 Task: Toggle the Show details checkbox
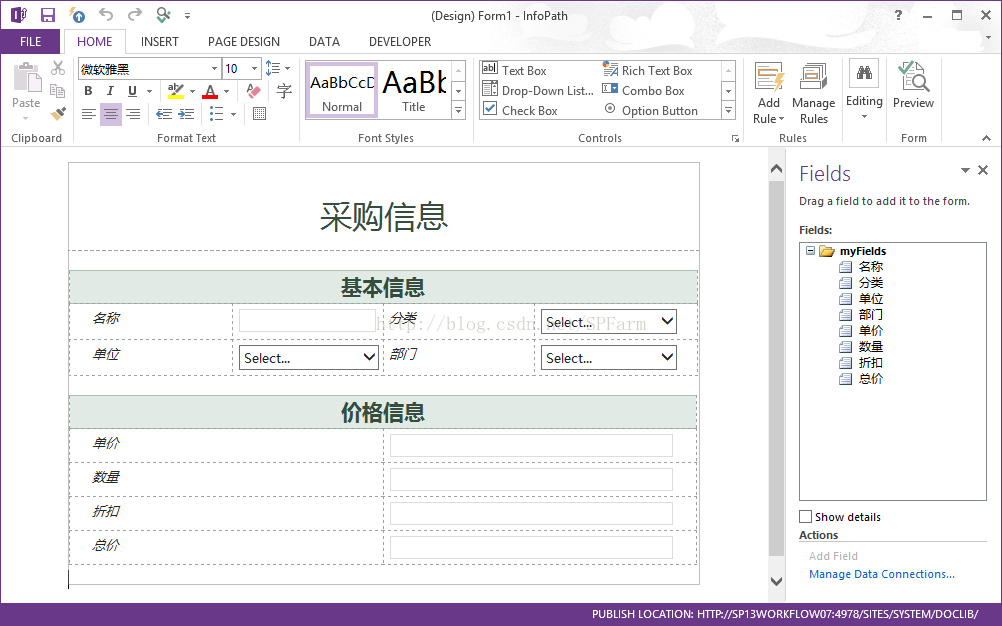806,517
